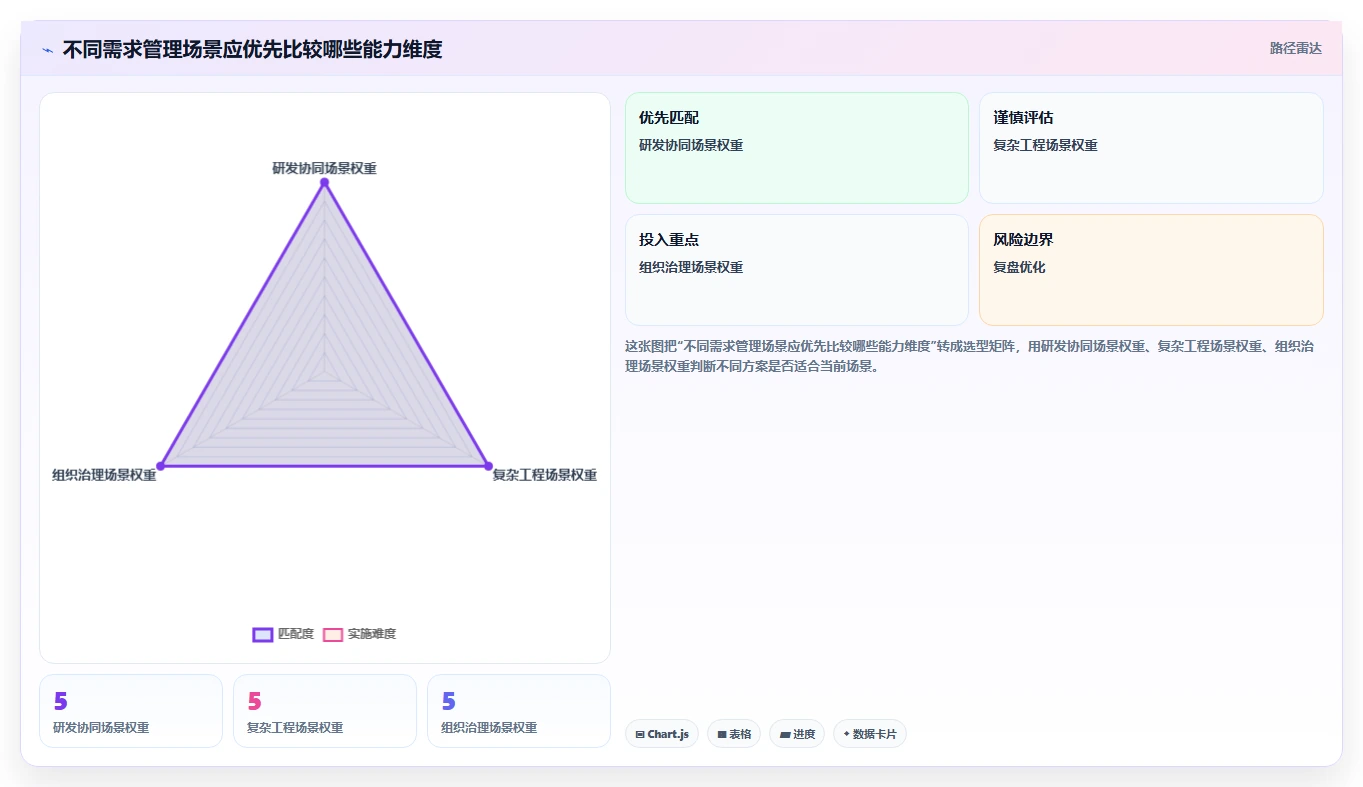The width and height of the screenshot is (1363, 787).
Task: Select the 进度 tag
Action: coord(797,734)
